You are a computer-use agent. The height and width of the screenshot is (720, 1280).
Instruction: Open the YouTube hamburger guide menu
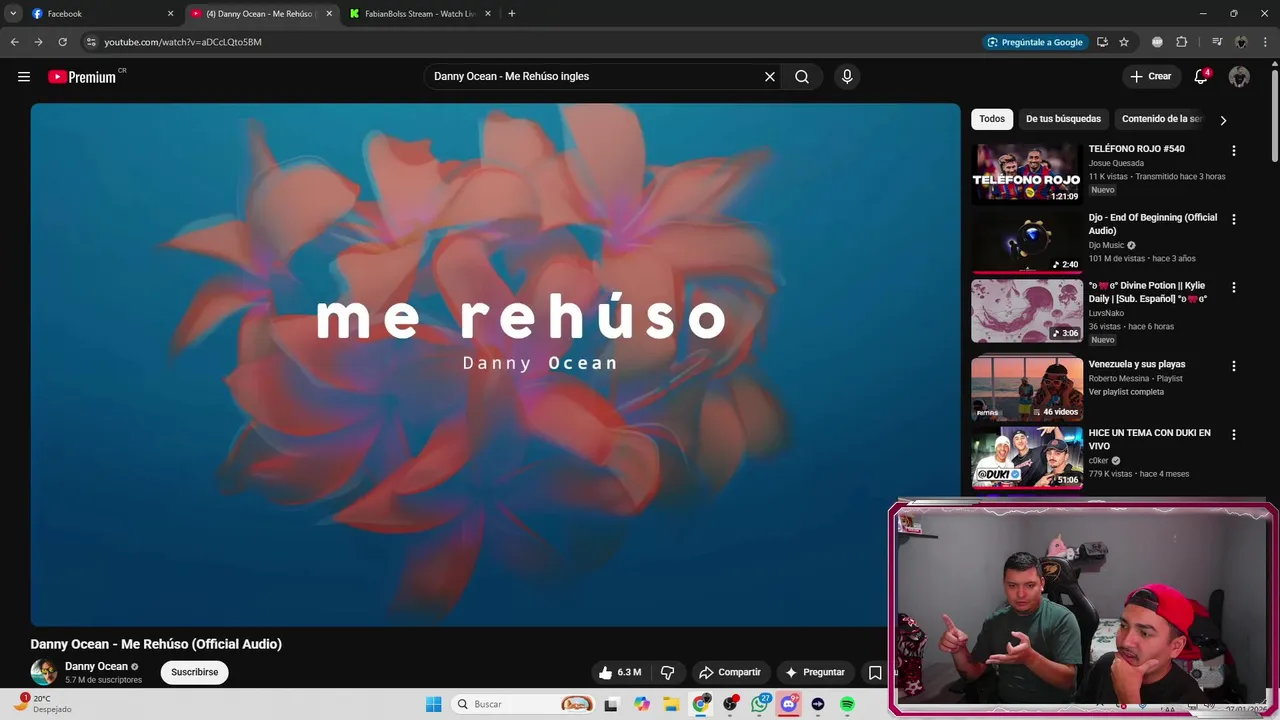point(24,77)
